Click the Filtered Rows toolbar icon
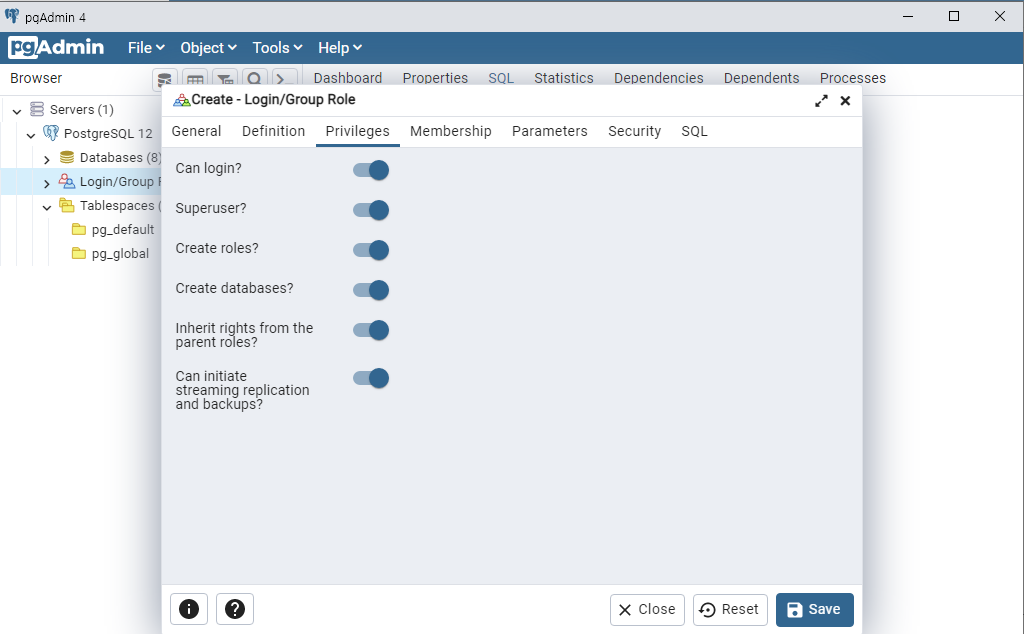This screenshot has width=1024, height=634. pyautogui.click(x=225, y=80)
